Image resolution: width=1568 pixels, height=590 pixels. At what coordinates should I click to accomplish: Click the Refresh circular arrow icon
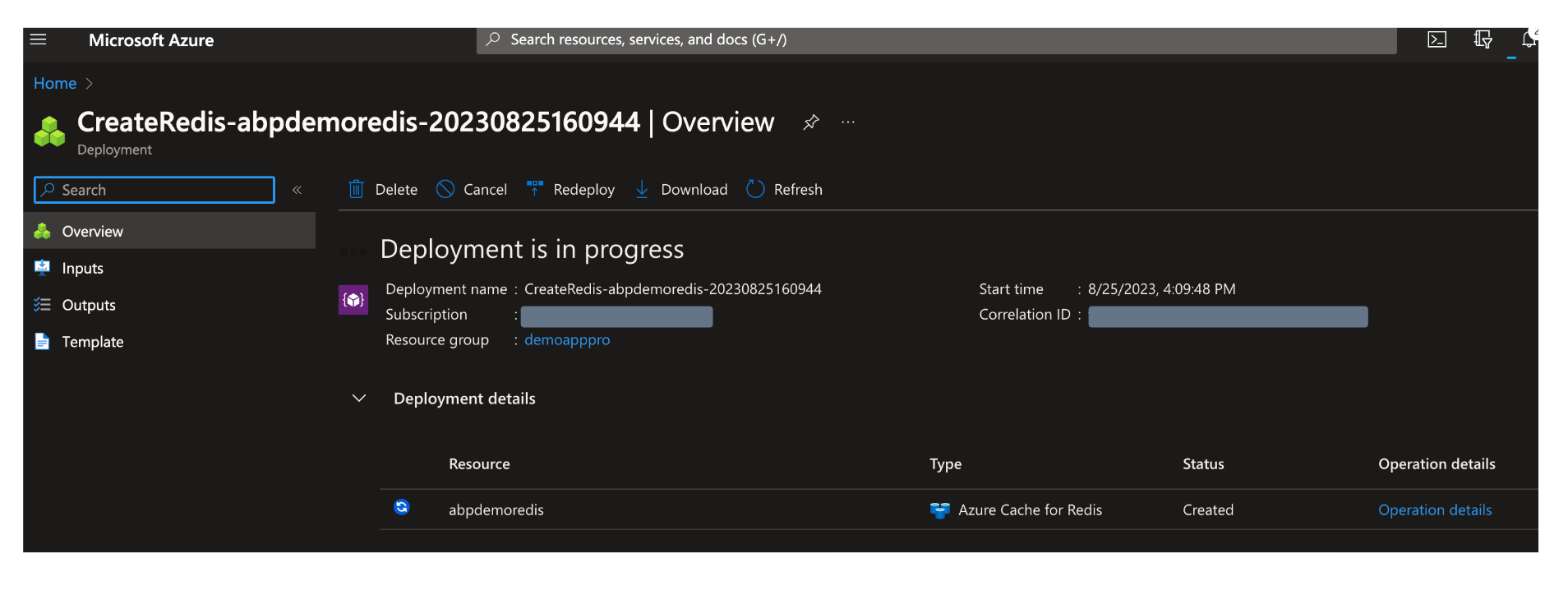755,189
